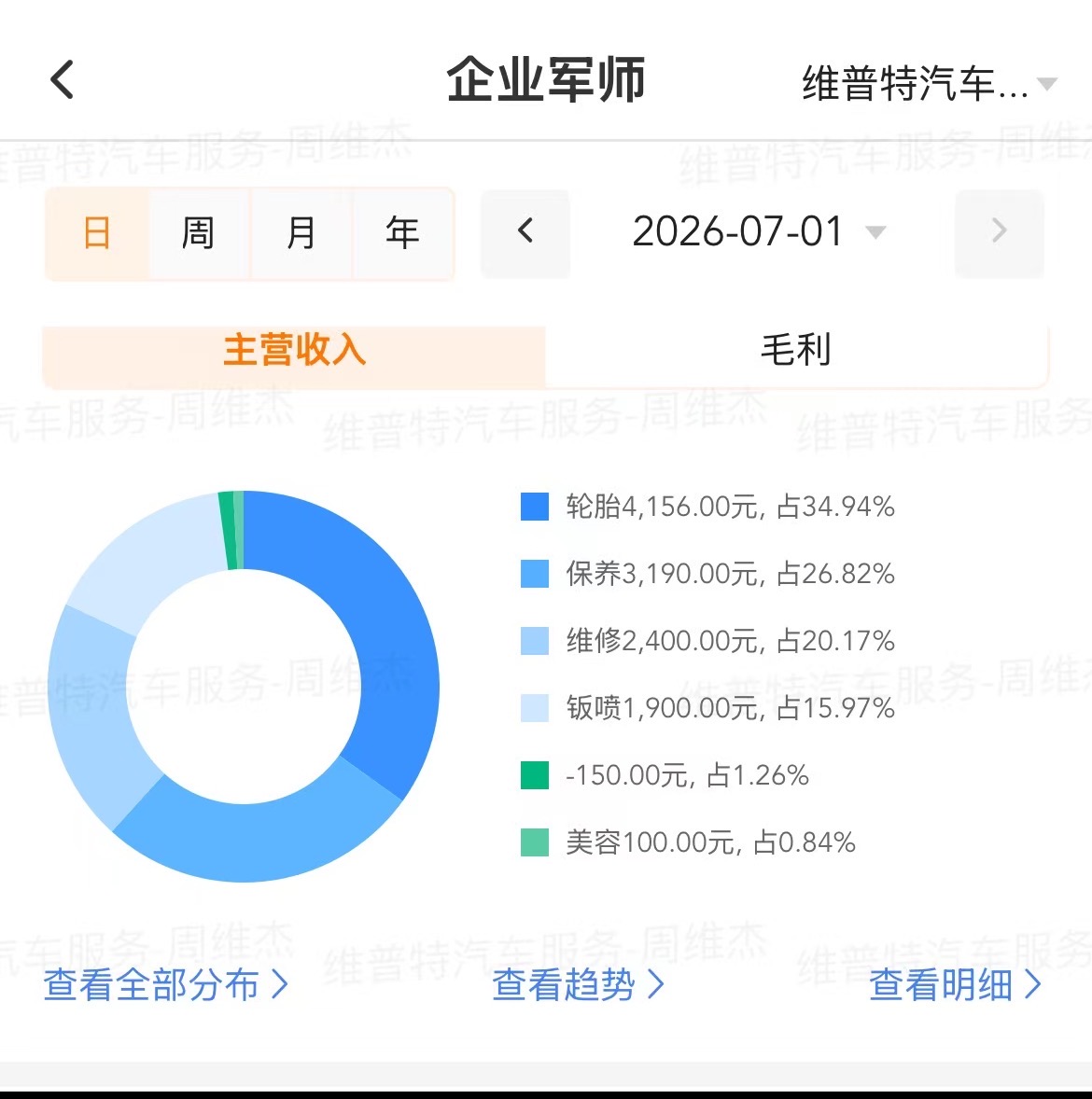Go to the next date
This screenshot has height=1099, width=1092.
click(x=1000, y=233)
